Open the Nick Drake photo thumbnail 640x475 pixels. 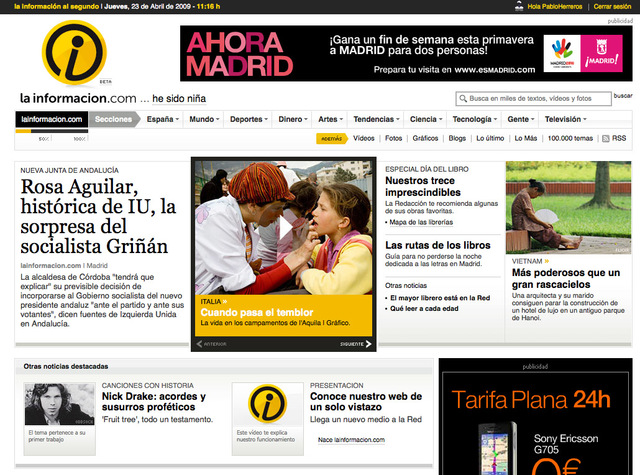pyautogui.click(x=60, y=404)
